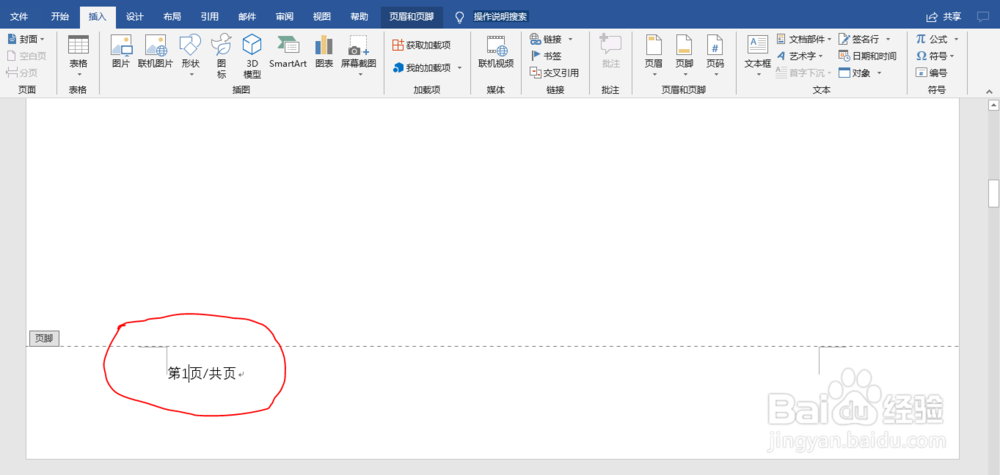This screenshot has height=475, width=1000.
Task: Switch to 页眉和页脚 tab
Action: tap(411, 17)
